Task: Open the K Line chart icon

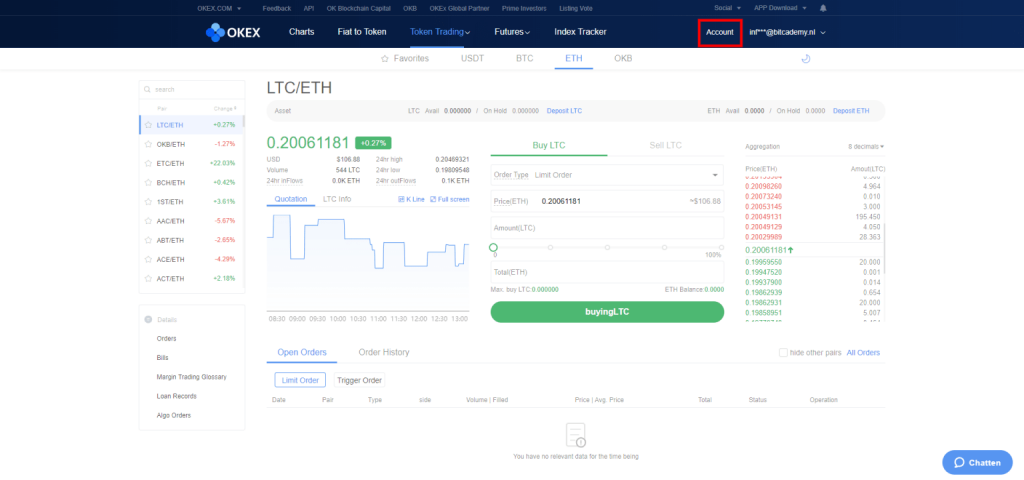Action: [x=401, y=199]
